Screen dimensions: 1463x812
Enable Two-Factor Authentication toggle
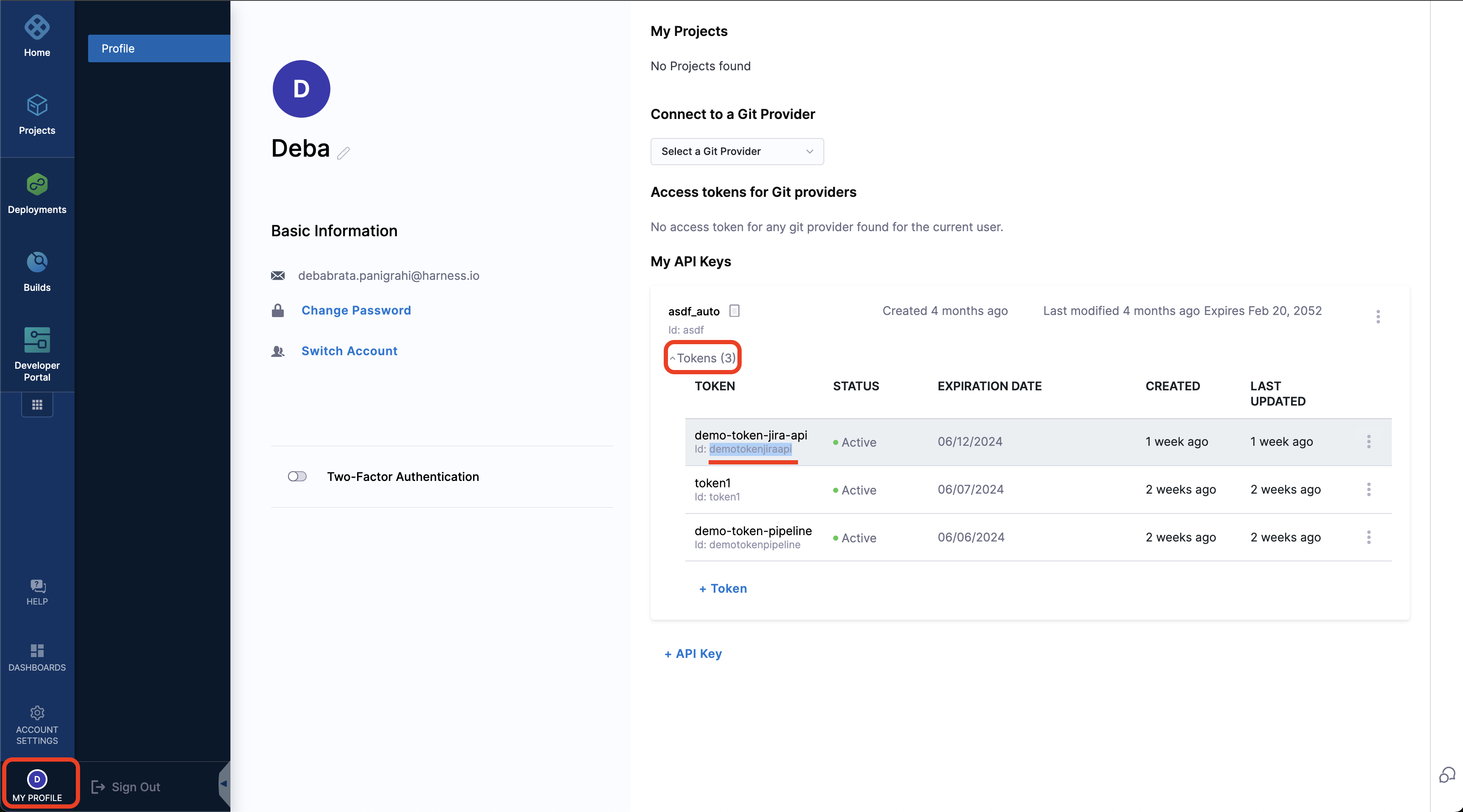pyautogui.click(x=297, y=476)
